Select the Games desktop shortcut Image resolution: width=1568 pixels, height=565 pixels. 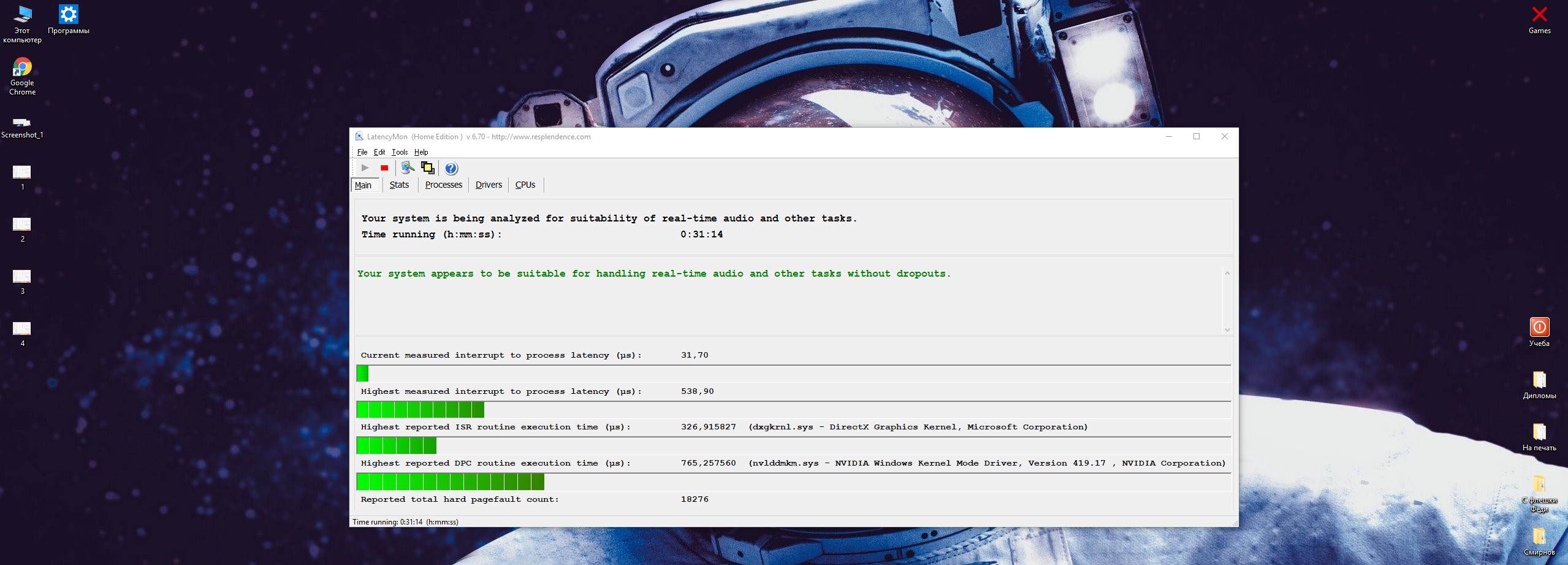(x=1539, y=20)
